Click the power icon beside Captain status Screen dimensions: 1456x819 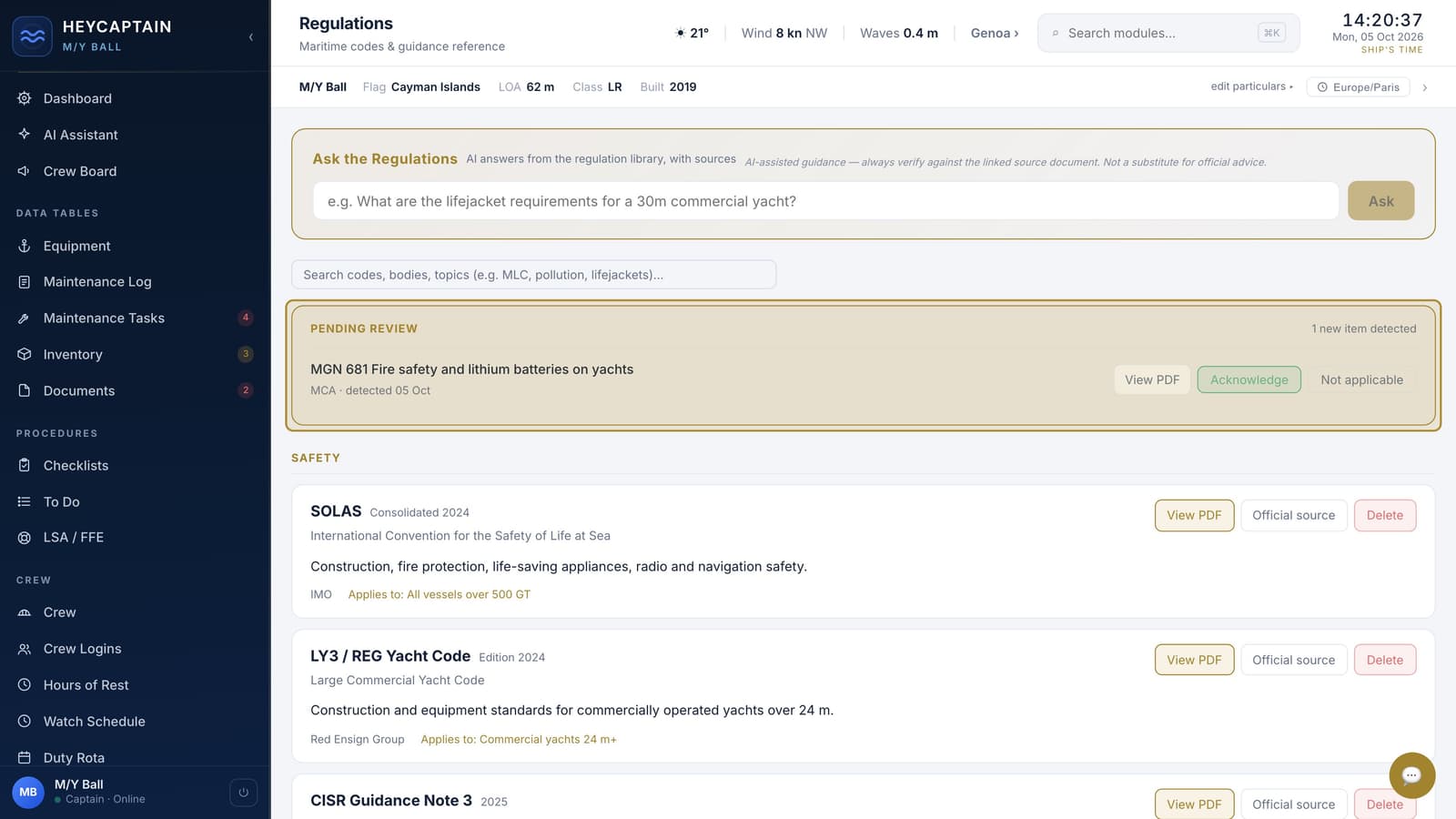[x=243, y=793]
